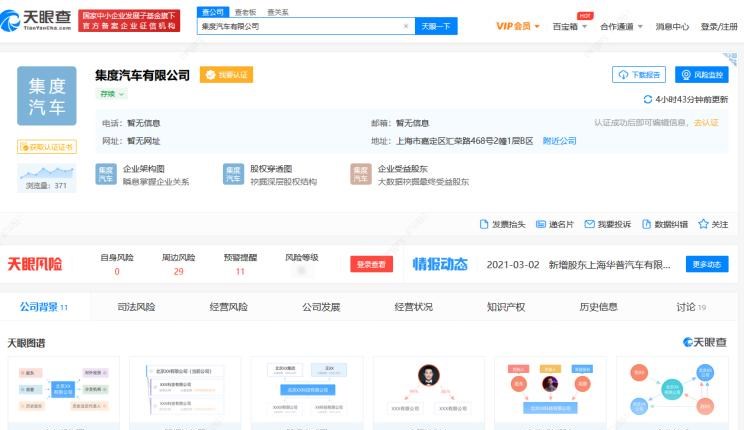The image size is (744, 430).
Task: Click the refresh icon beside 4小时43分钟前更新
Action: coord(647,99)
